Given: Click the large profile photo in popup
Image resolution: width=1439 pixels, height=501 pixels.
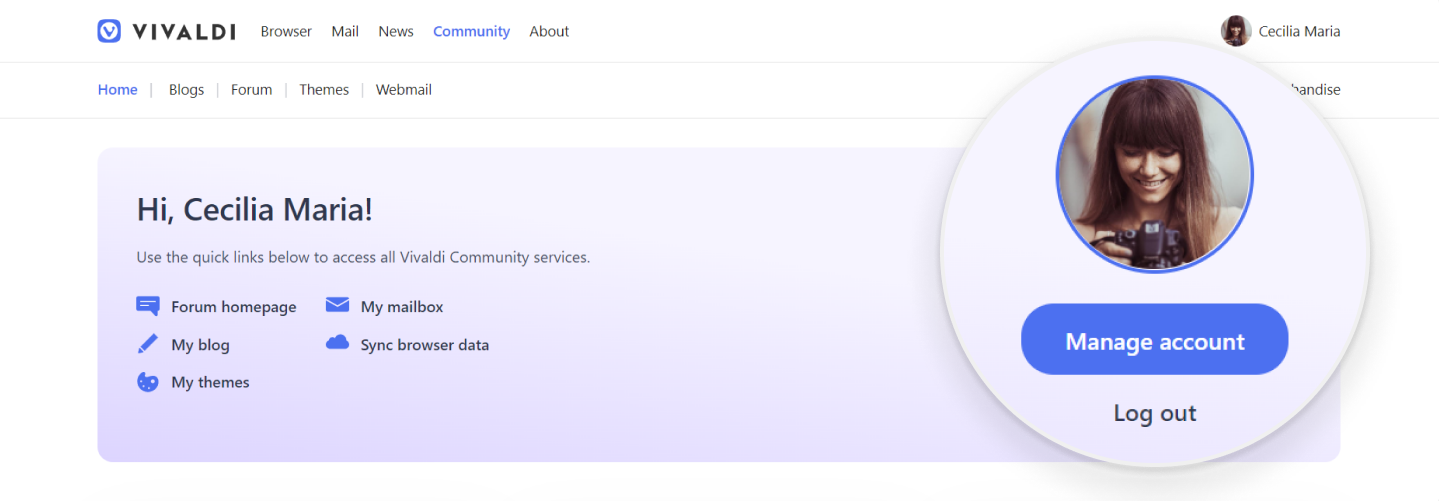Looking at the screenshot, I should tap(1154, 175).
